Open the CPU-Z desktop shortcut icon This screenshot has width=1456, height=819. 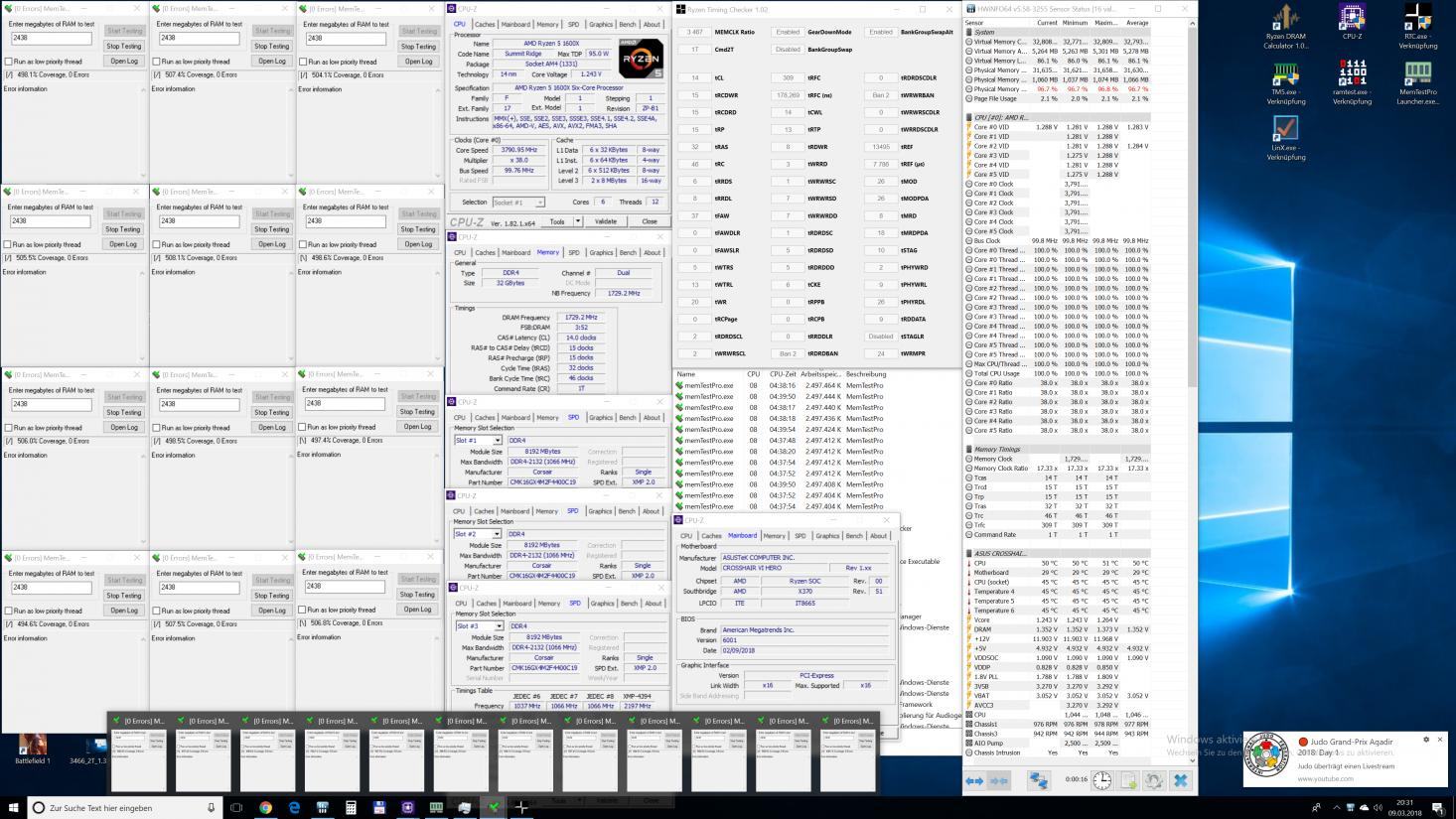[1352, 23]
